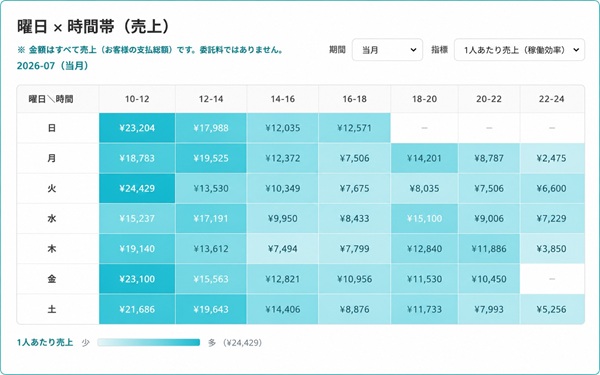The image size is (600, 375).
Task: Click the ¥13,530 cell
Action: (x=211, y=188)
